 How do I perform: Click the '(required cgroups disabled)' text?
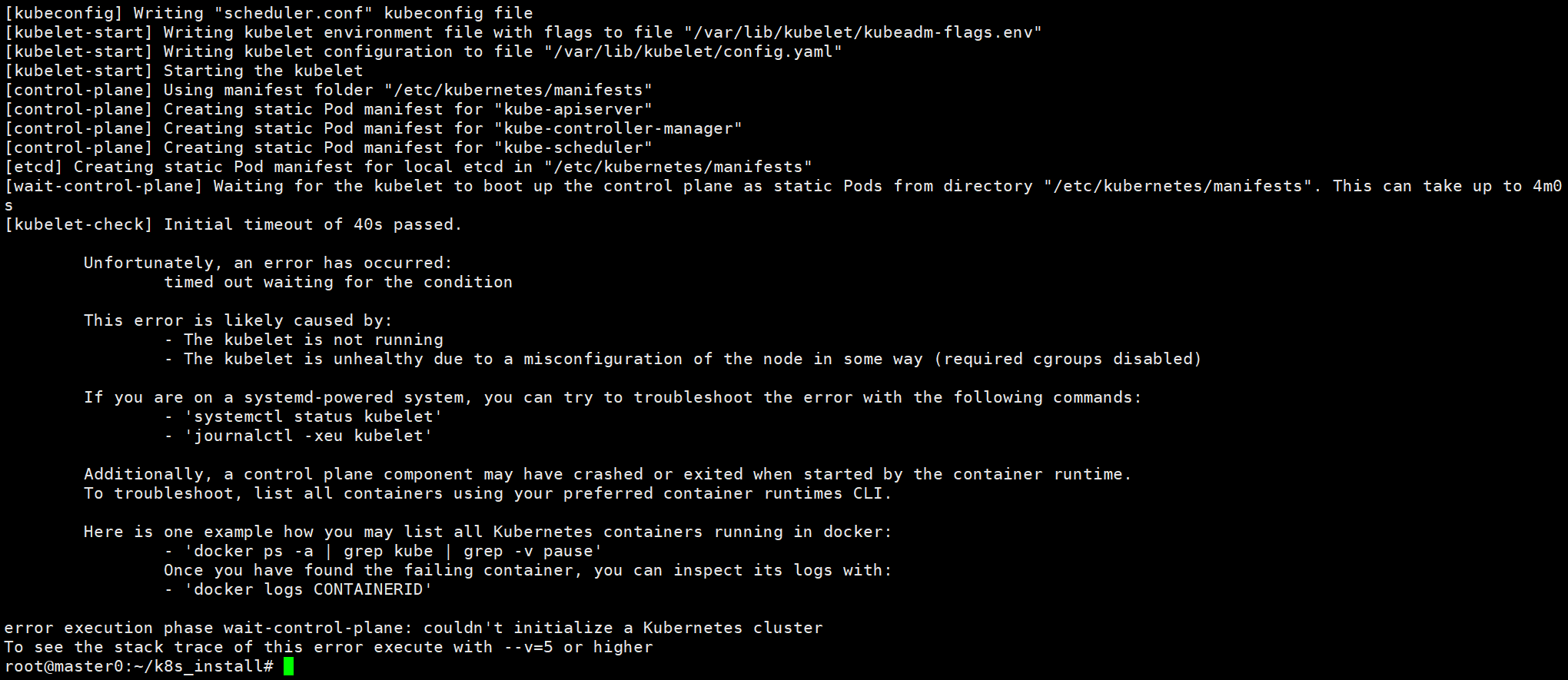point(1068,359)
